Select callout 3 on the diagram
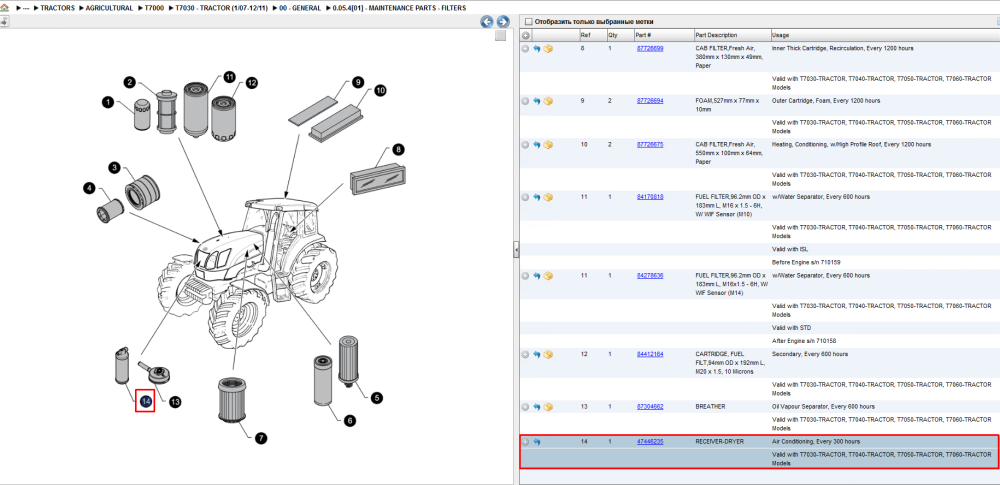1000x485 pixels. click(x=114, y=168)
